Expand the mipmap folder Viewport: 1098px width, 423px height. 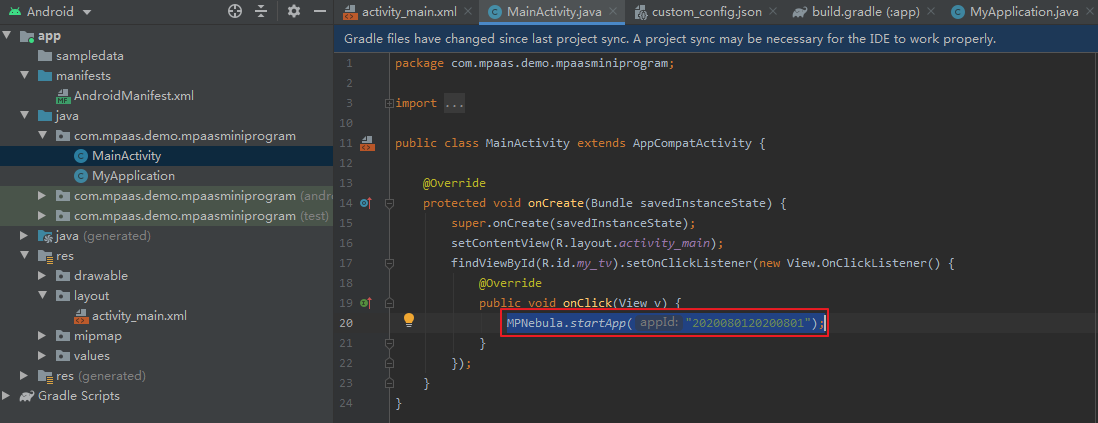43,336
